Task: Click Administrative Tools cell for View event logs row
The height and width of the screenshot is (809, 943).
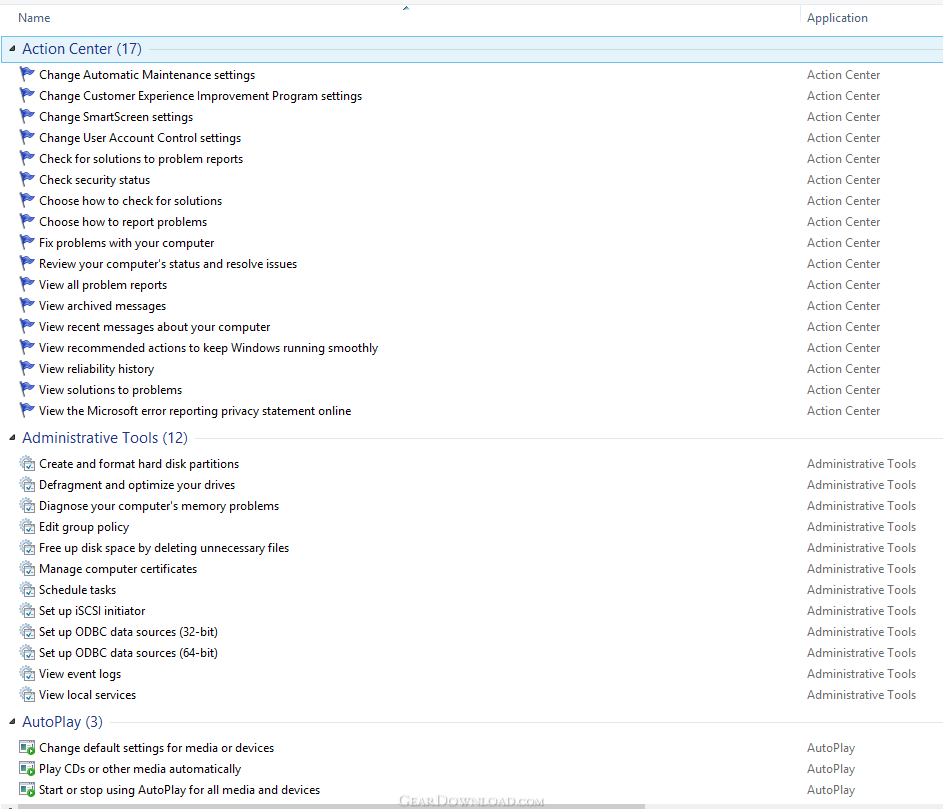Action: point(861,674)
